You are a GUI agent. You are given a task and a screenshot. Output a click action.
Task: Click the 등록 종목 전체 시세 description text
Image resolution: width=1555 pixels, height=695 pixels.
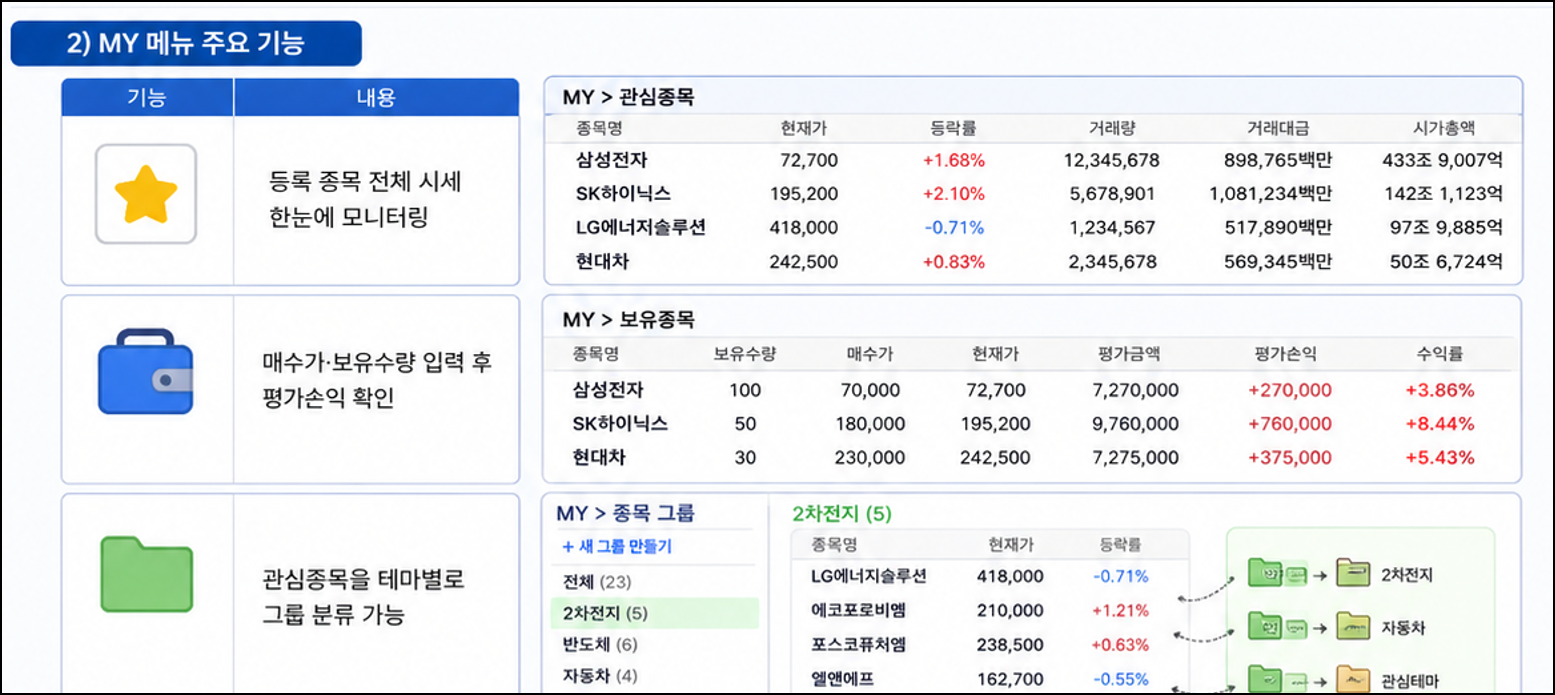pos(365,182)
